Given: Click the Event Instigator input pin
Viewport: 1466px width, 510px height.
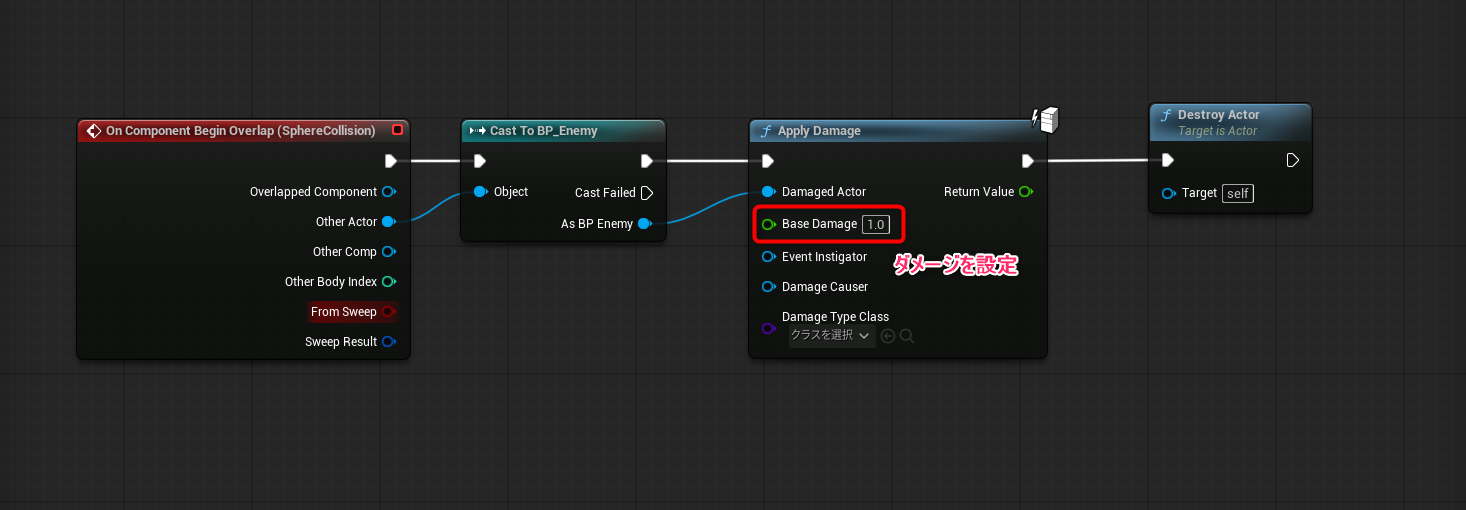Looking at the screenshot, I should (768, 257).
